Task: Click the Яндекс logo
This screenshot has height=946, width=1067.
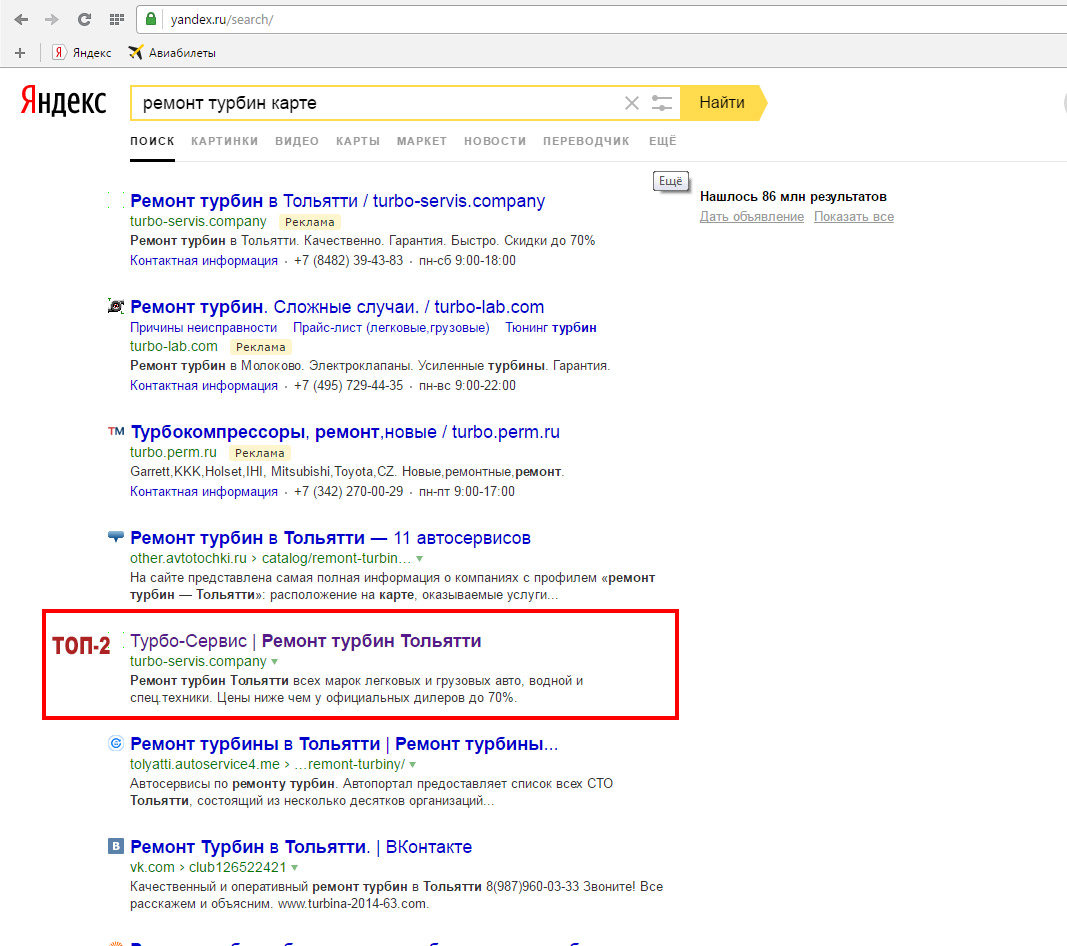Action: point(63,101)
